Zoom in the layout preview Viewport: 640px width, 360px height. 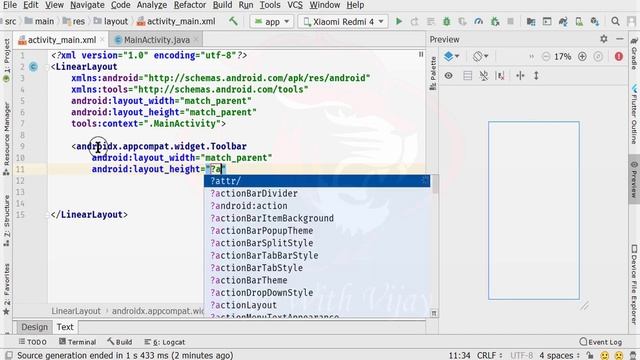click(x=582, y=57)
